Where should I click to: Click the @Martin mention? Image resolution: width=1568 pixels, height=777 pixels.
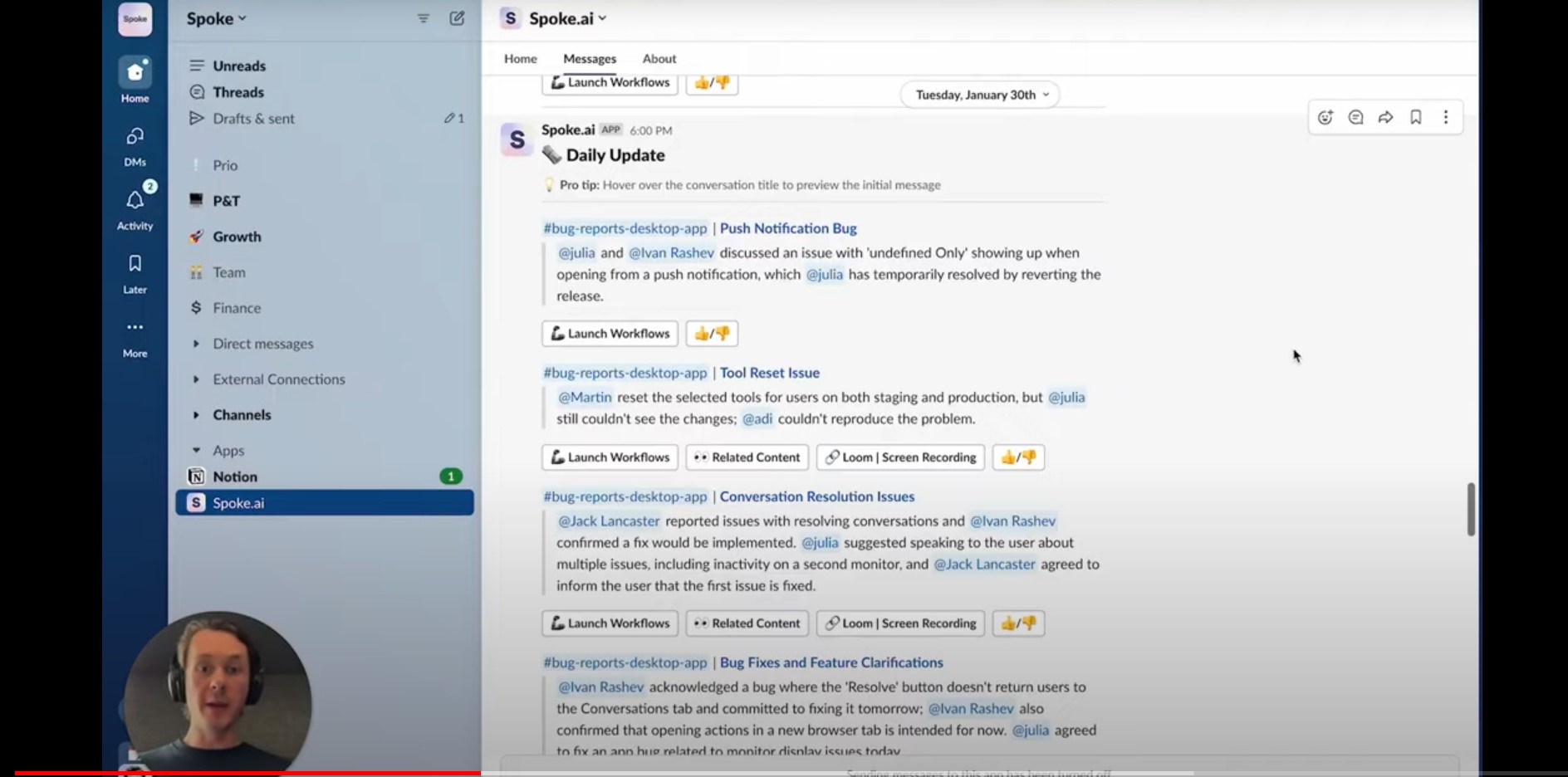pos(585,397)
